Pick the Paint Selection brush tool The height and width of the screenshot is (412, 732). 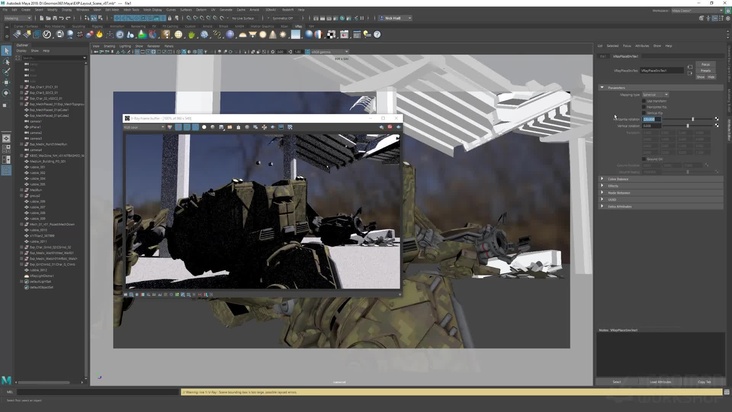6,72
